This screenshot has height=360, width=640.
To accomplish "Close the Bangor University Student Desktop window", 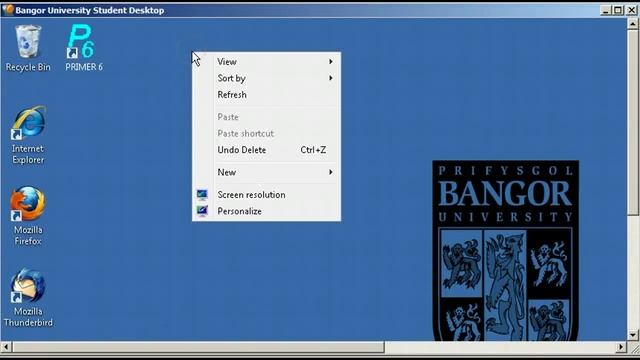I will pyautogui.click(x=631, y=10).
